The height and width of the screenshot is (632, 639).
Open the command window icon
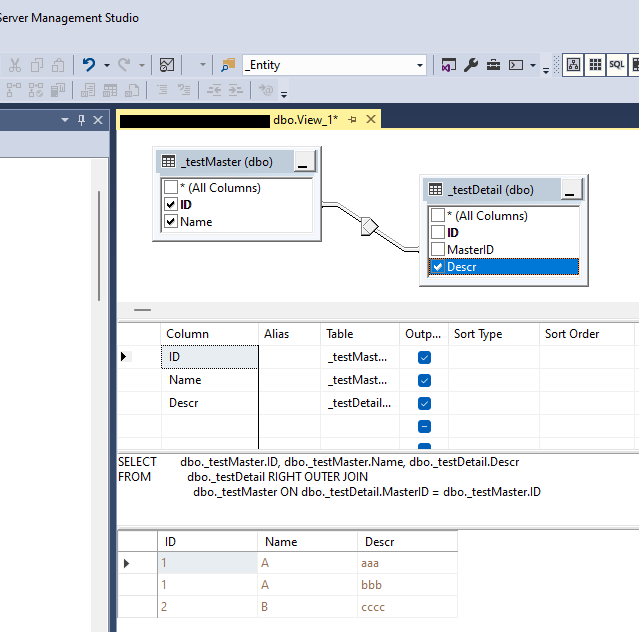tap(516, 65)
